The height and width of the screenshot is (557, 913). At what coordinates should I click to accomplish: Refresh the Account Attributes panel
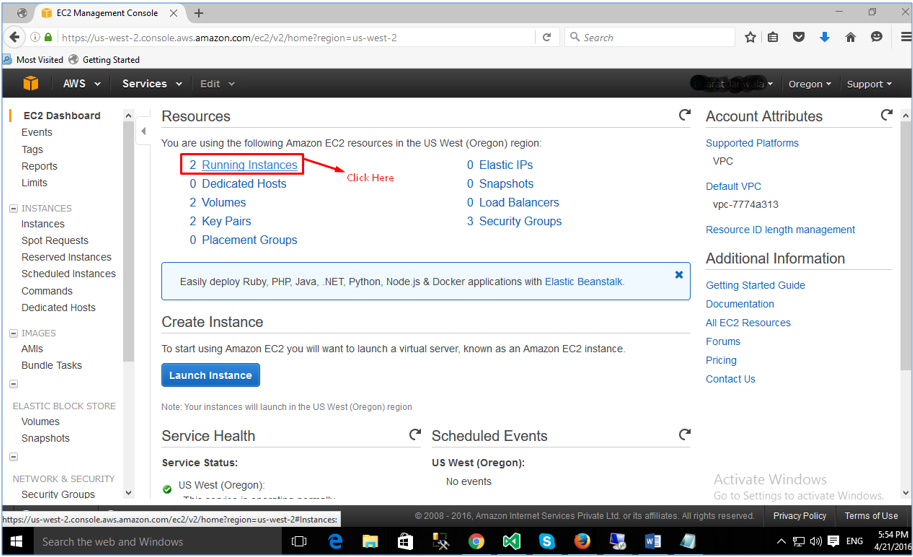pos(886,115)
